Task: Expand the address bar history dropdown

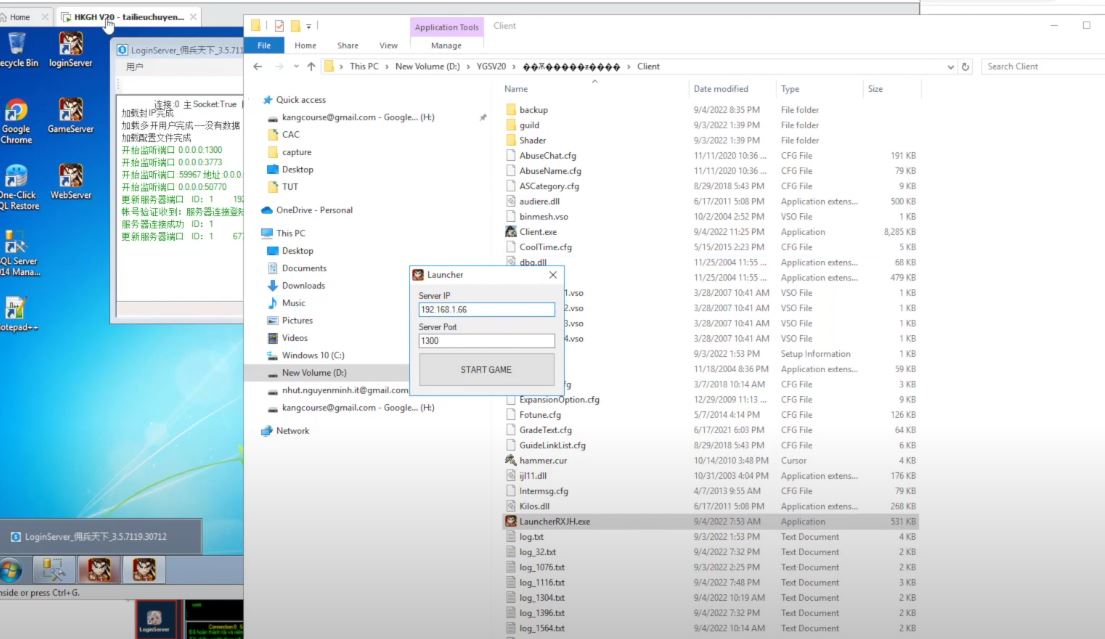Action: point(950,66)
